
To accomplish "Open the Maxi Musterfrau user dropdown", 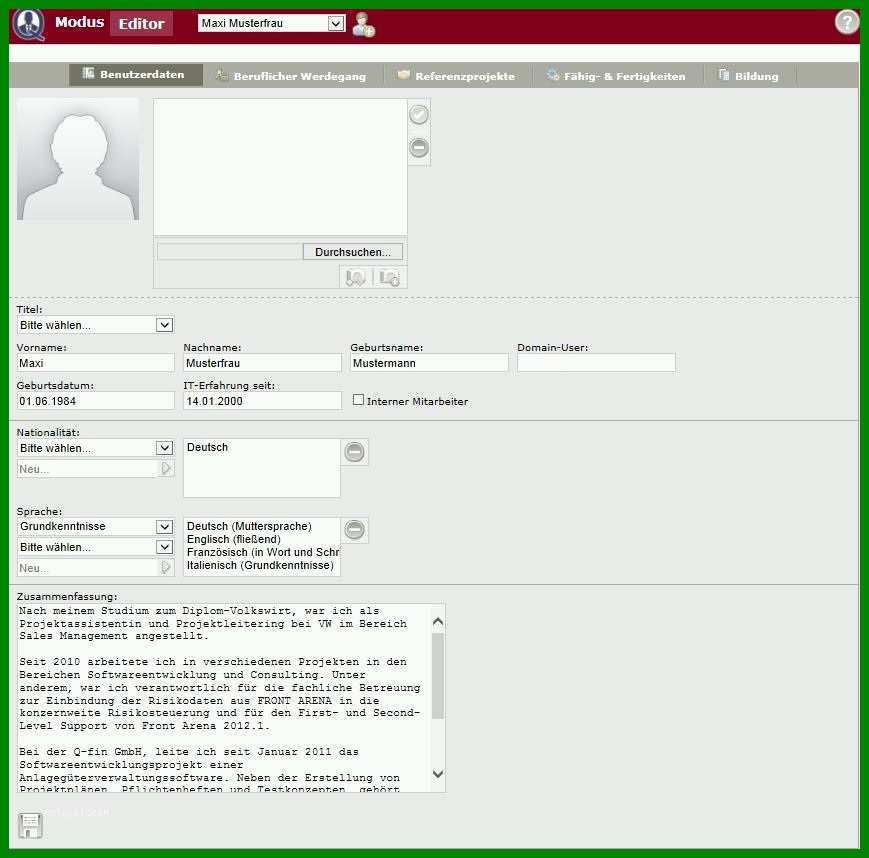I will [272, 23].
